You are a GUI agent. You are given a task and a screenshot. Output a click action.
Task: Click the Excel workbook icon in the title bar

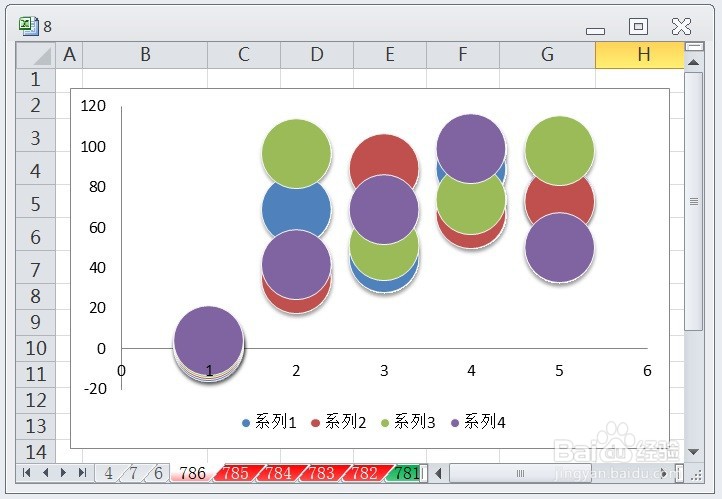click(29, 26)
